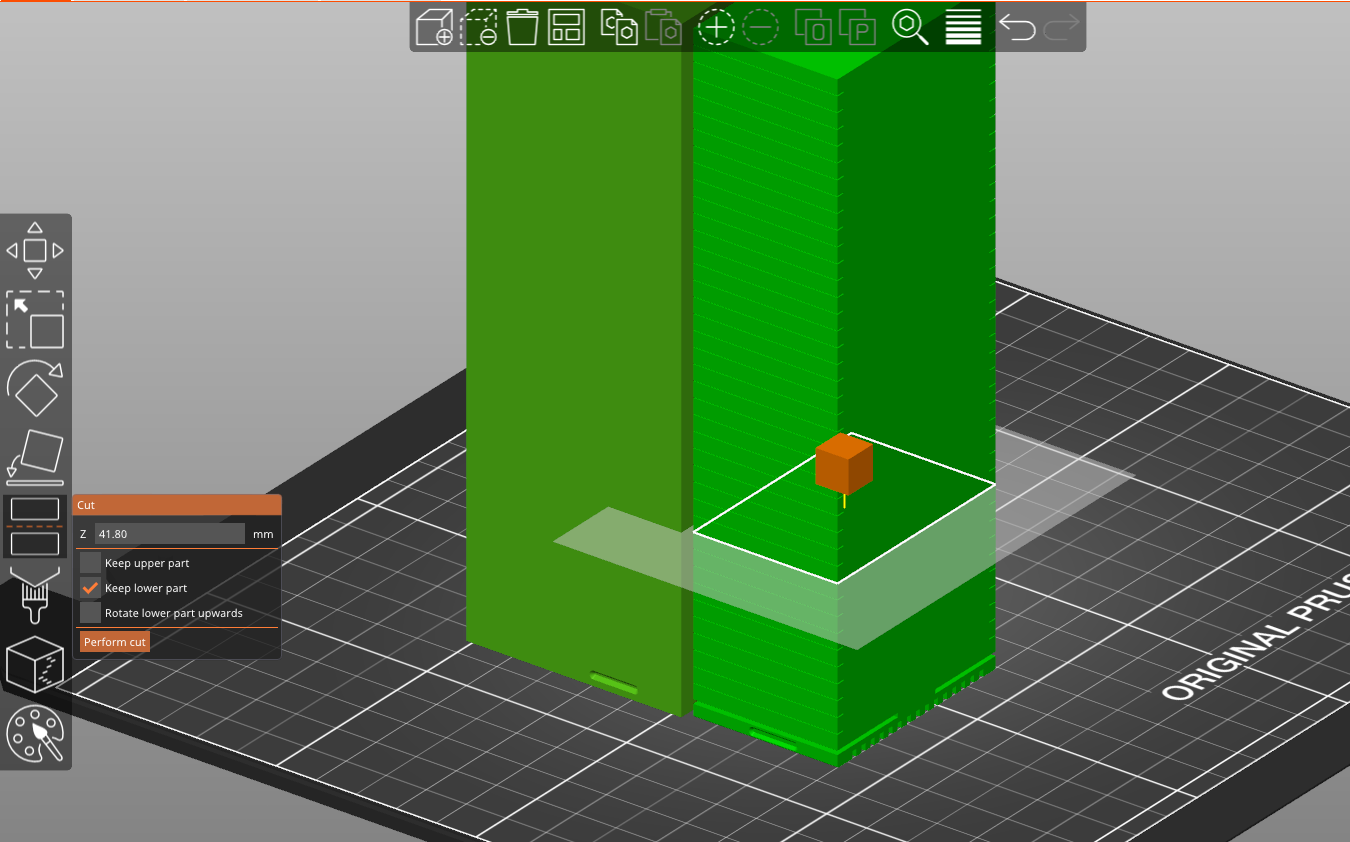This screenshot has width=1350, height=842.
Task: Select the Rotate tool
Action: click(35, 388)
